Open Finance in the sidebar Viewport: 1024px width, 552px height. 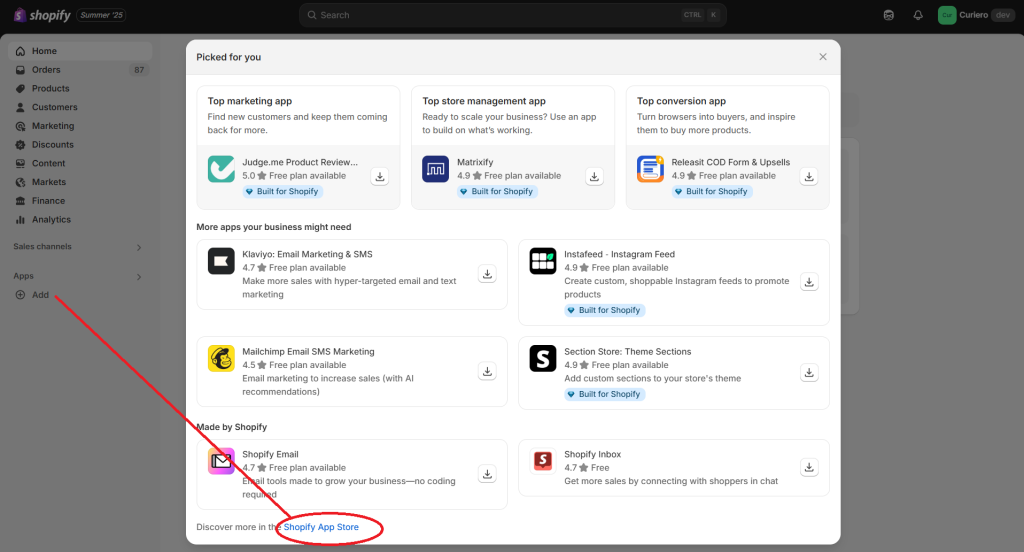(x=80, y=201)
